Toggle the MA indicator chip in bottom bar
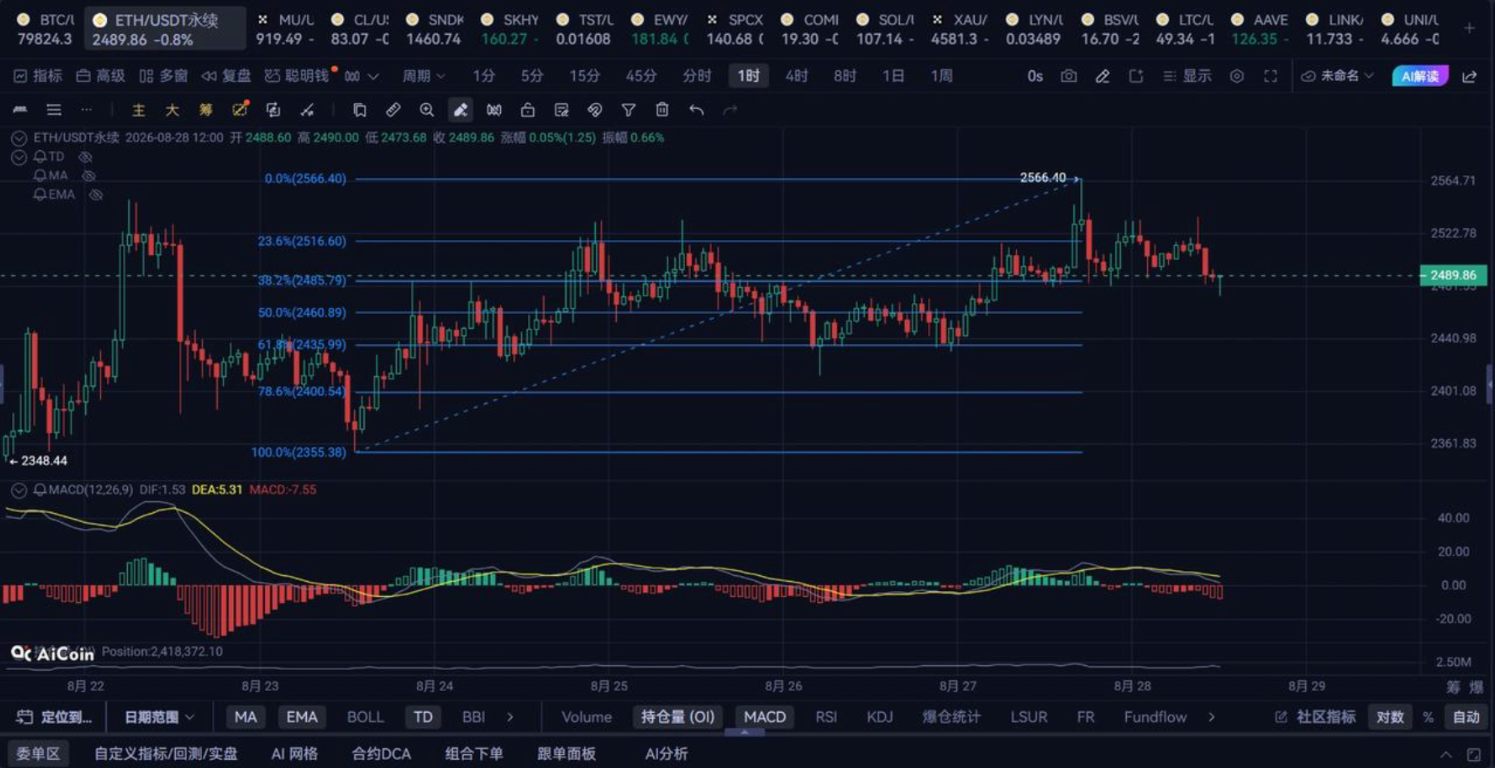The image size is (1495, 768). pyautogui.click(x=245, y=717)
